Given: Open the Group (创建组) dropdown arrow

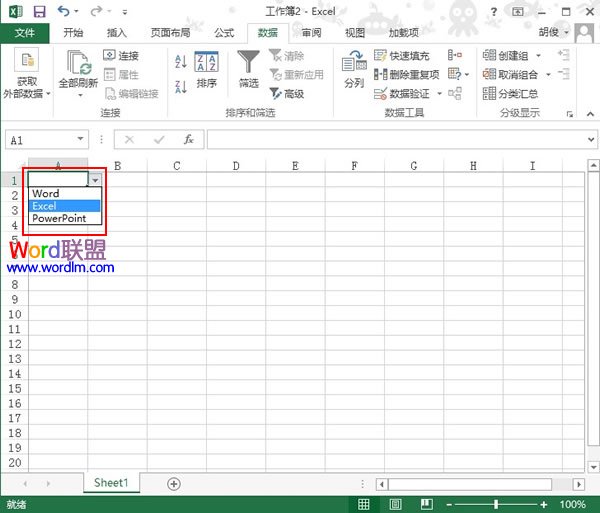Looking at the screenshot, I should coord(538,56).
